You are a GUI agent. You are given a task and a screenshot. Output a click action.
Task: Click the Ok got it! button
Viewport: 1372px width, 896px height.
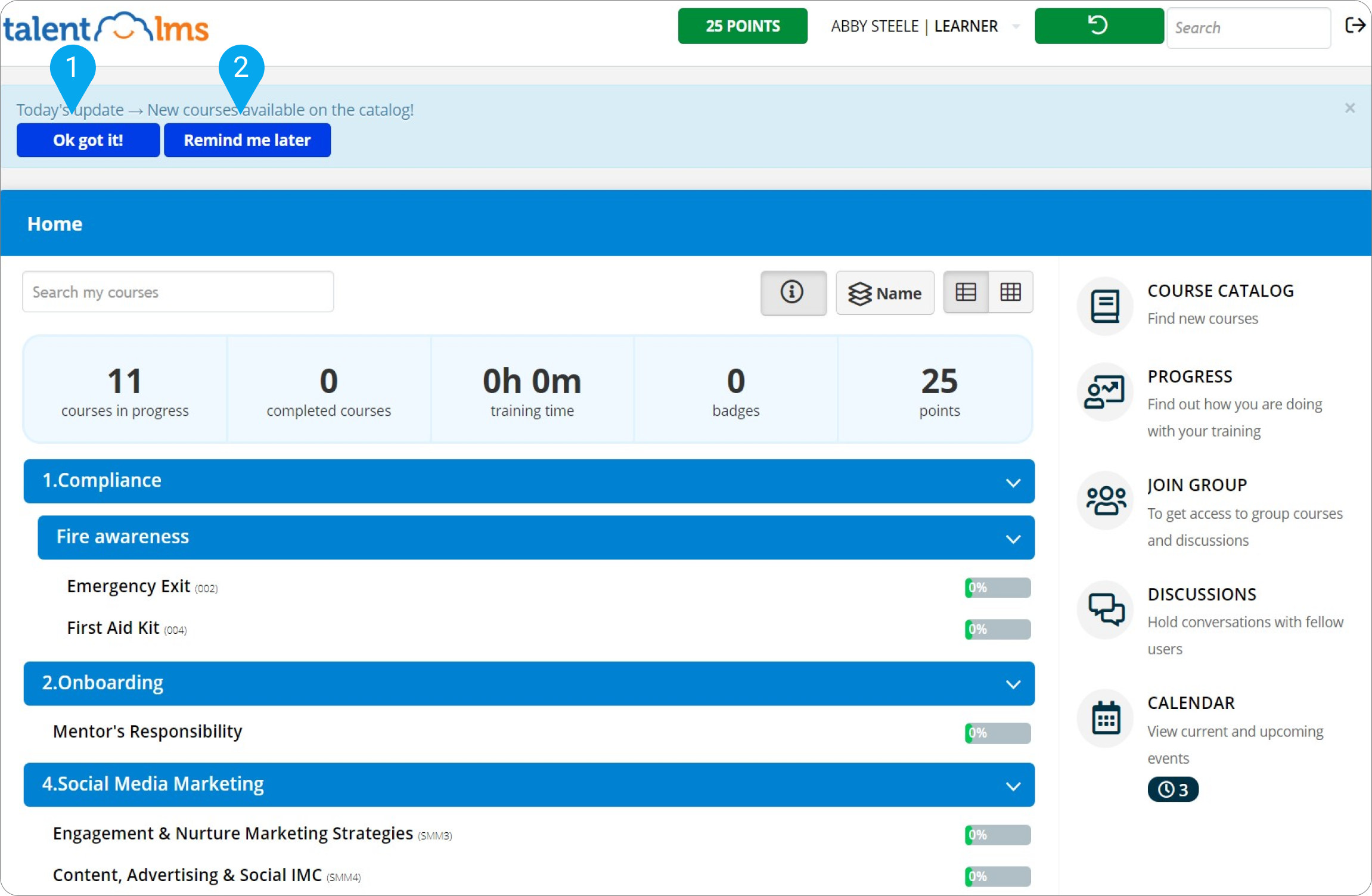tap(88, 140)
